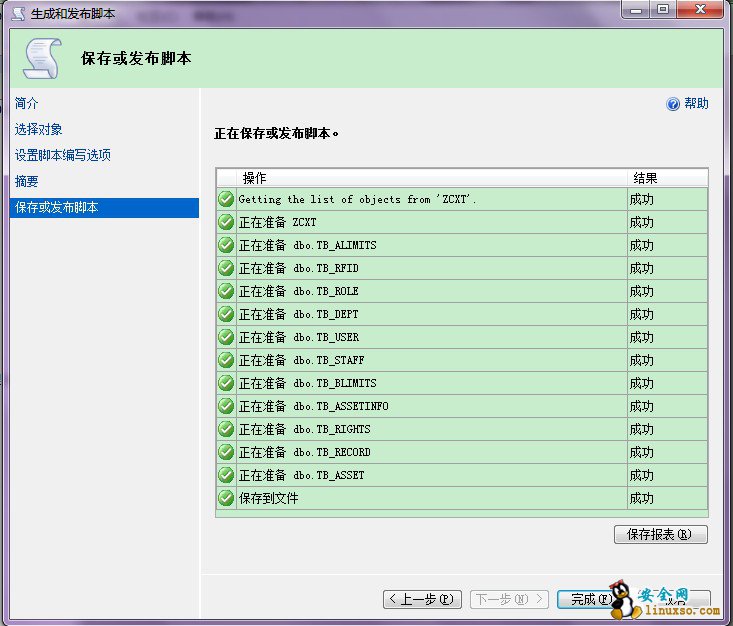Click the success icon for dbo.TB_ALIMITS row
Image resolution: width=733 pixels, height=626 pixels.
[226, 245]
